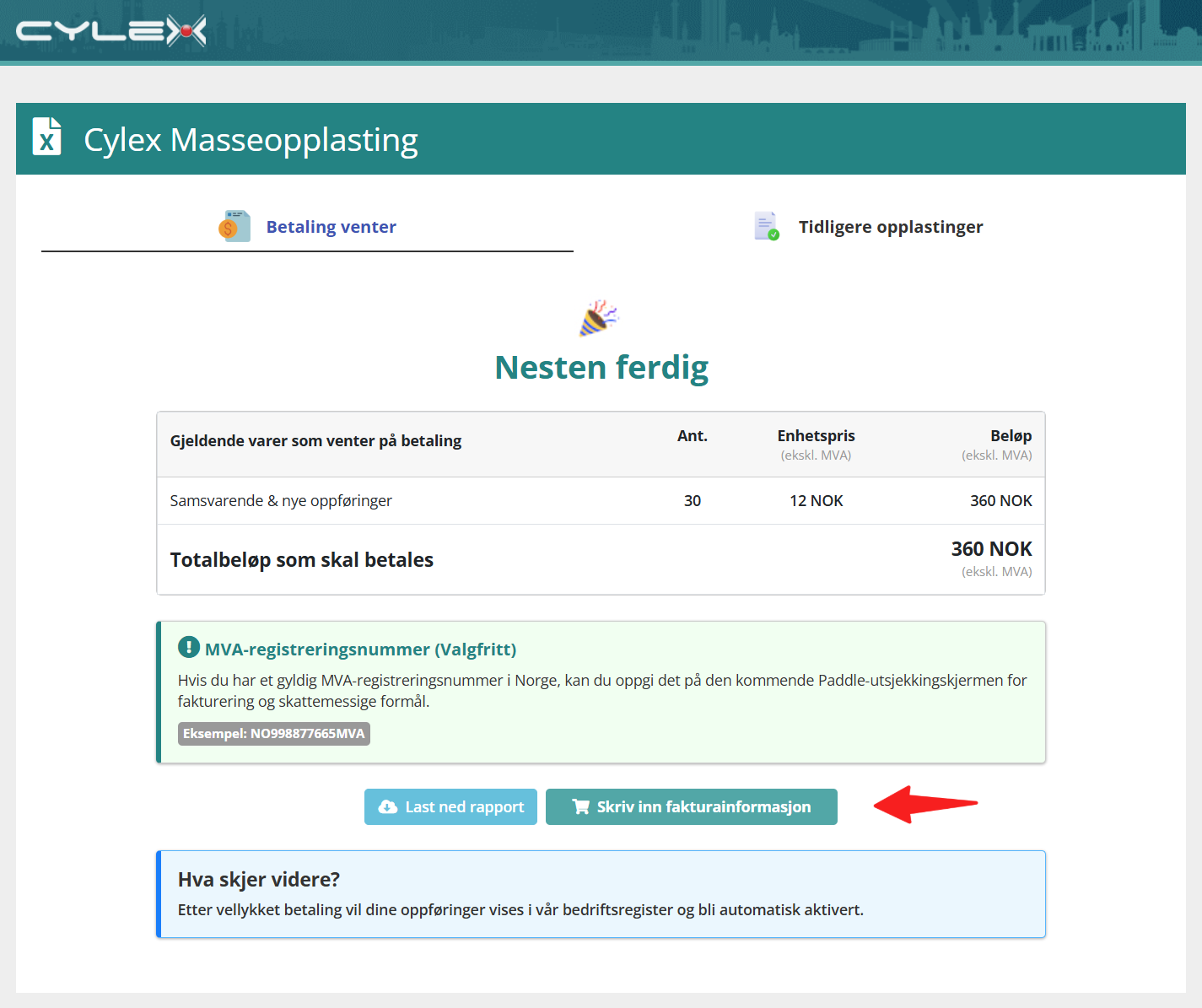
Task: Select the Eksempel NO998877665MVA badge
Action: coord(274,734)
